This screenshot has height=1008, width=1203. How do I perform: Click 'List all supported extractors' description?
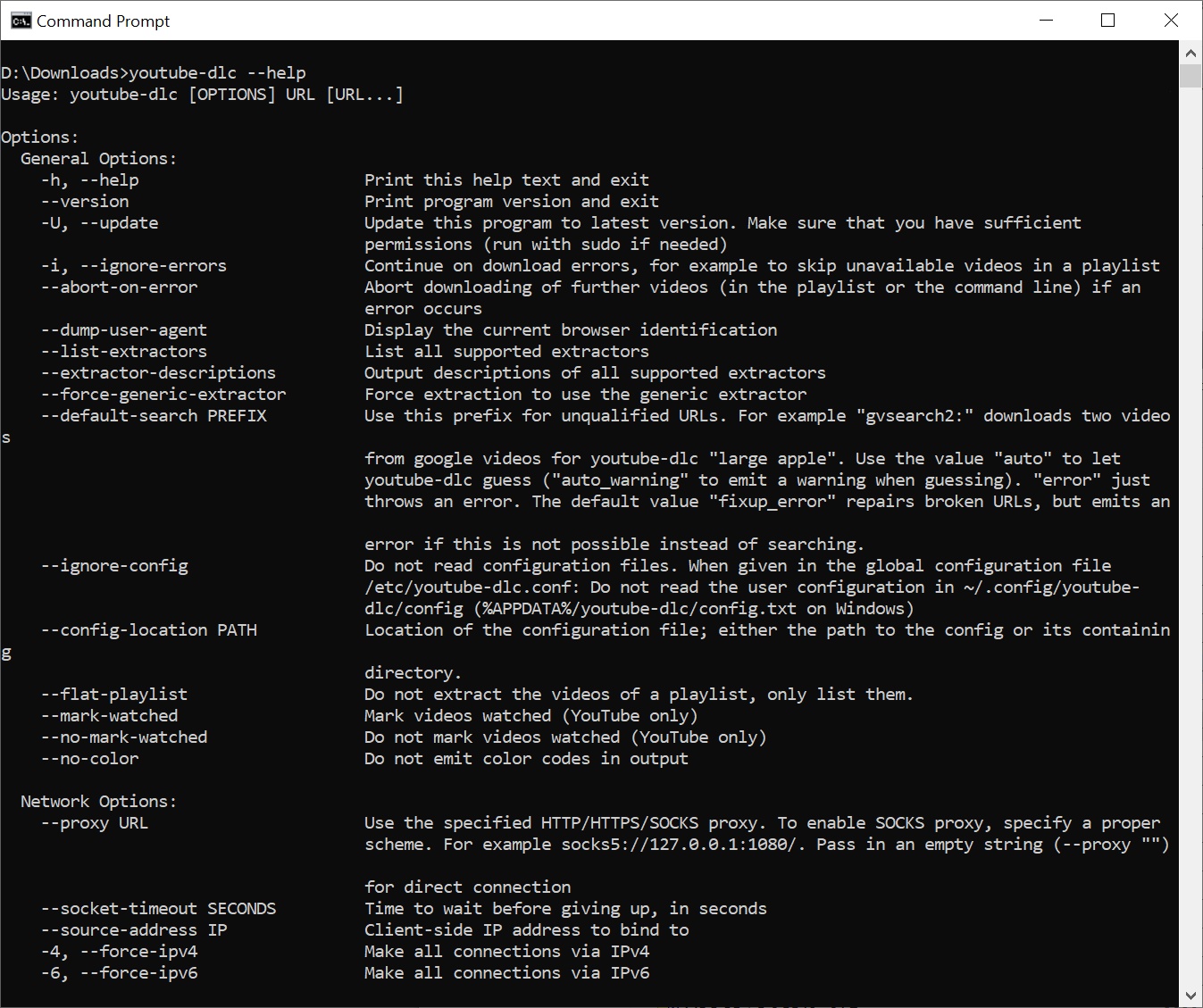coord(507,352)
